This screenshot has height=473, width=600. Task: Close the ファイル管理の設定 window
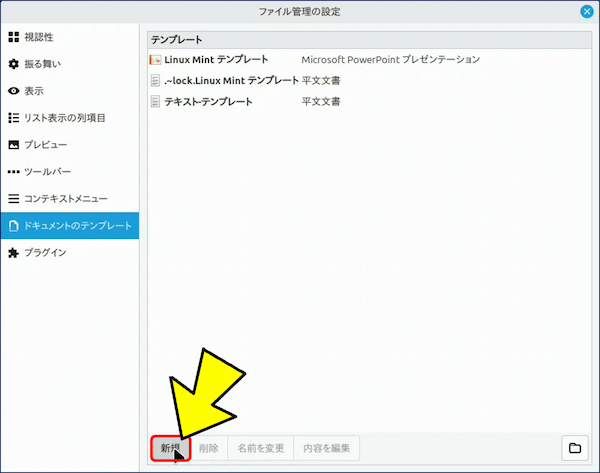click(587, 11)
